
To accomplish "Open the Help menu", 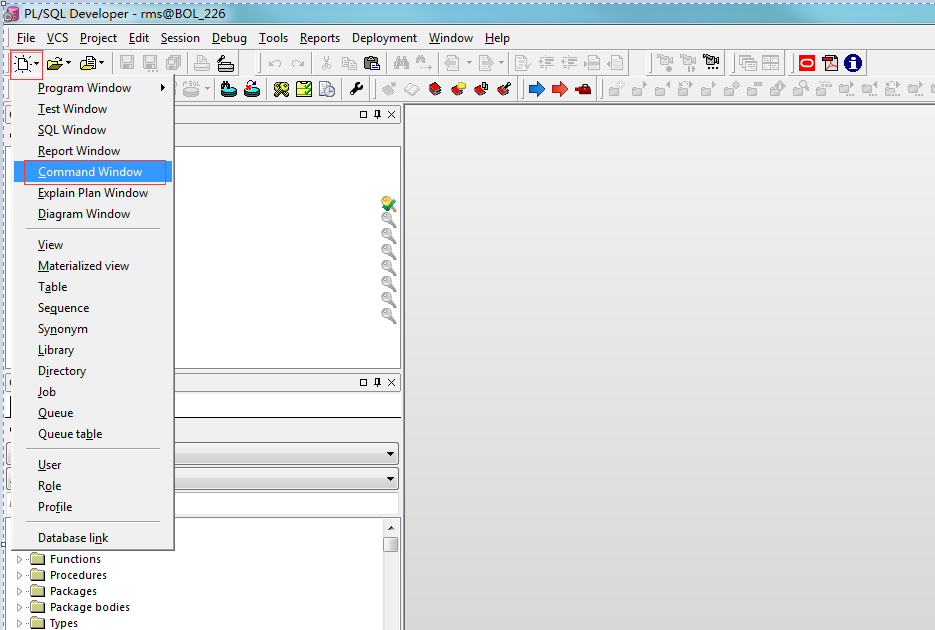I will pyautogui.click(x=497, y=38).
